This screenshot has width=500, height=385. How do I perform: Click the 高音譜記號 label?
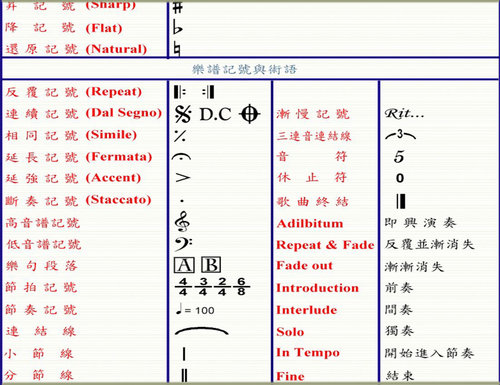coord(43,223)
